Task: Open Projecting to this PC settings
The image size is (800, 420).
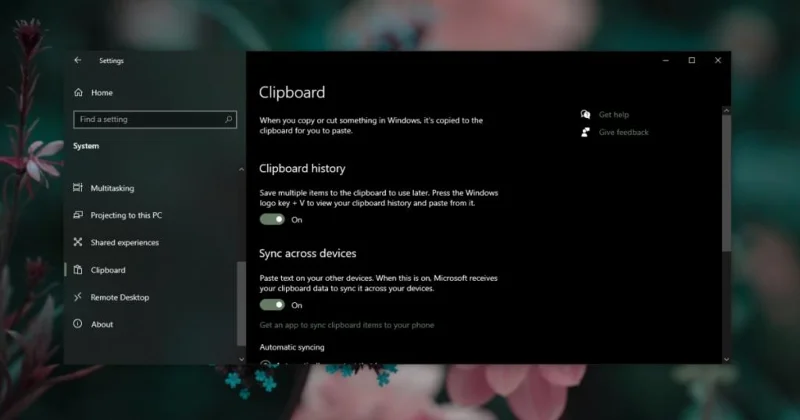Action: [x=126, y=215]
